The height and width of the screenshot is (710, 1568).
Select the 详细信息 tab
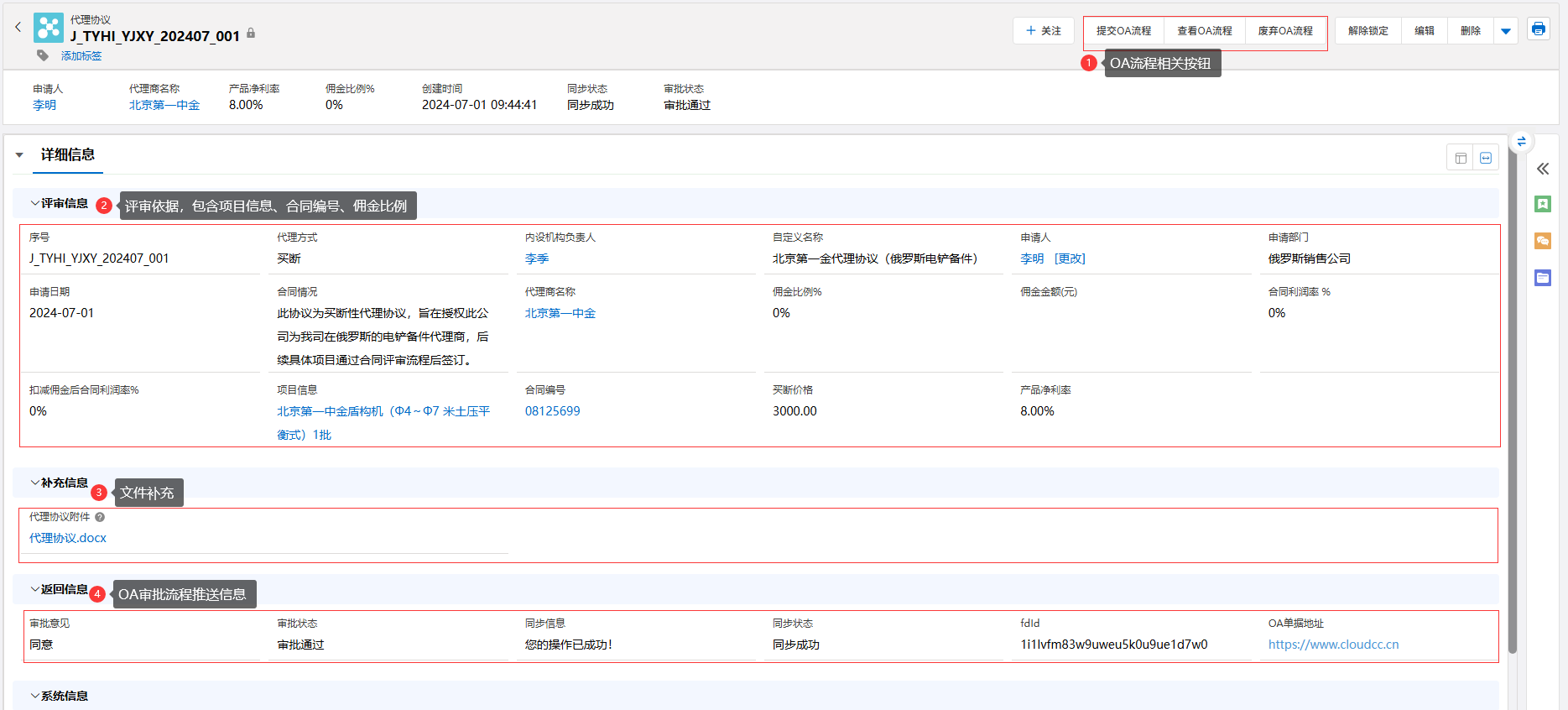point(68,155)
